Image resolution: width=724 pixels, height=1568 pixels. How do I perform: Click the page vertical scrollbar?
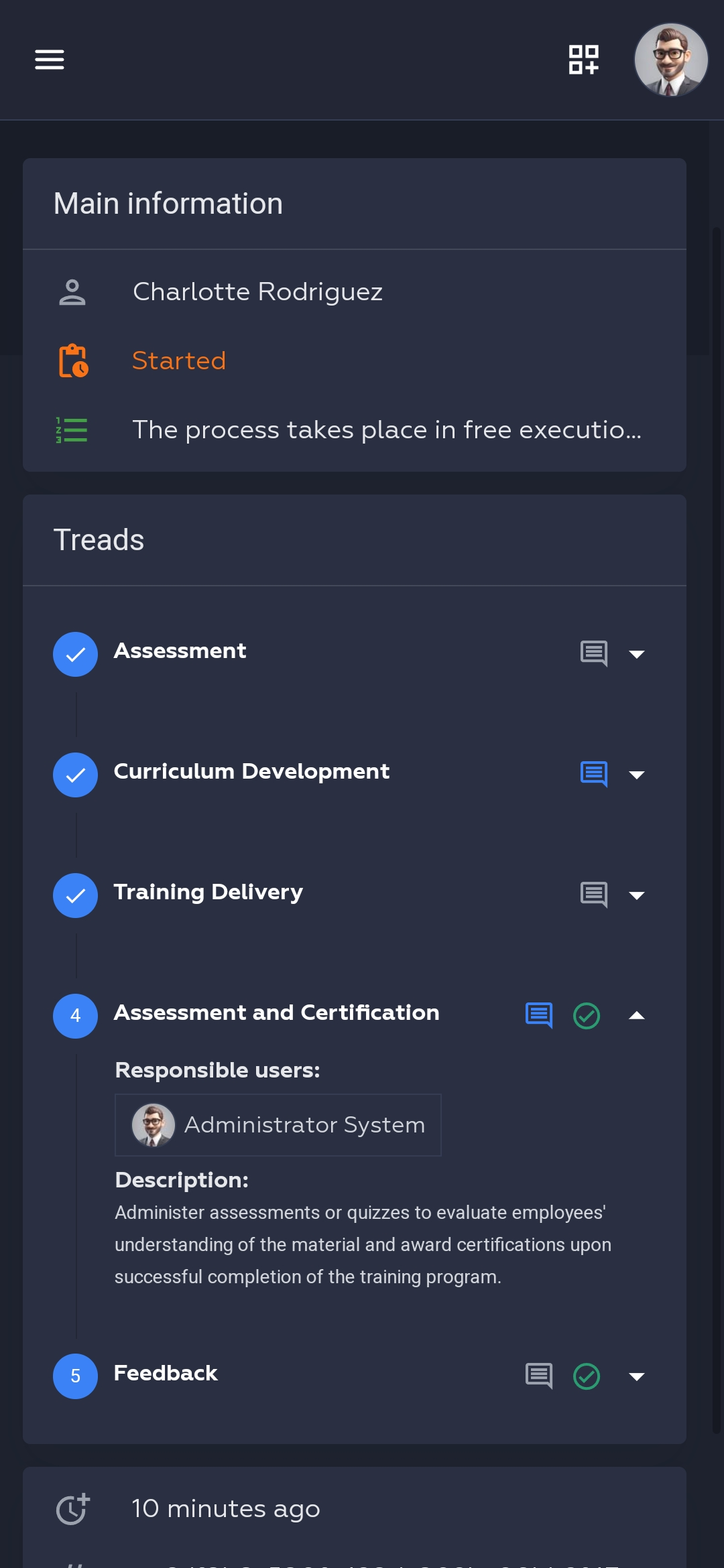(x=717, y=831)
